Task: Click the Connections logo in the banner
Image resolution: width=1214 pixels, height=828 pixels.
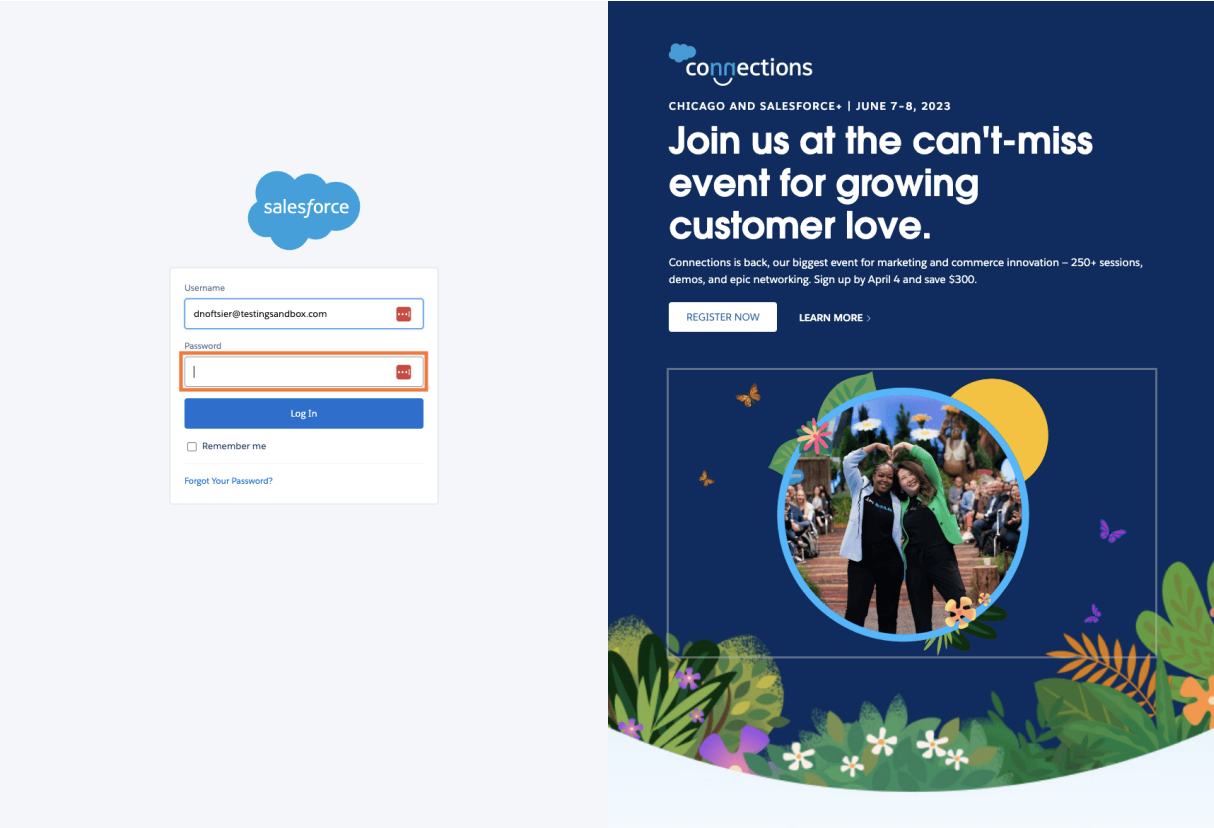Action: [741, 65]
